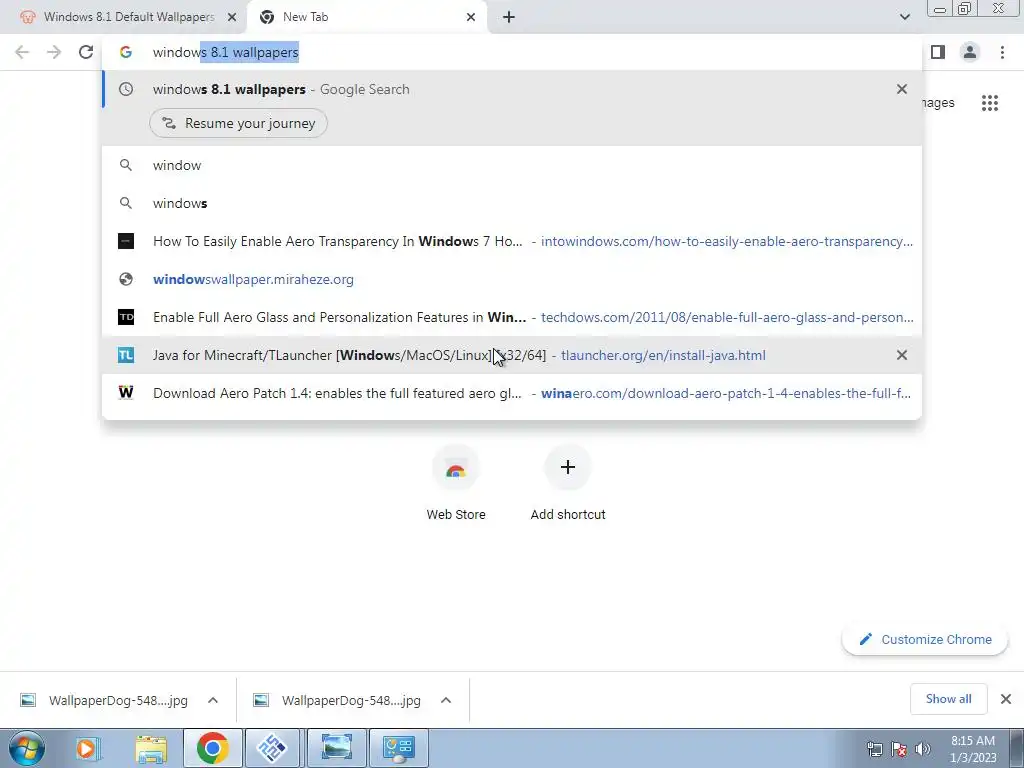Image resolution: width=1024 pixels, height=768 pixels.
Task: Open windowswallpaper.miraheze.org suggestion
Action: click(x=512, y=279)
